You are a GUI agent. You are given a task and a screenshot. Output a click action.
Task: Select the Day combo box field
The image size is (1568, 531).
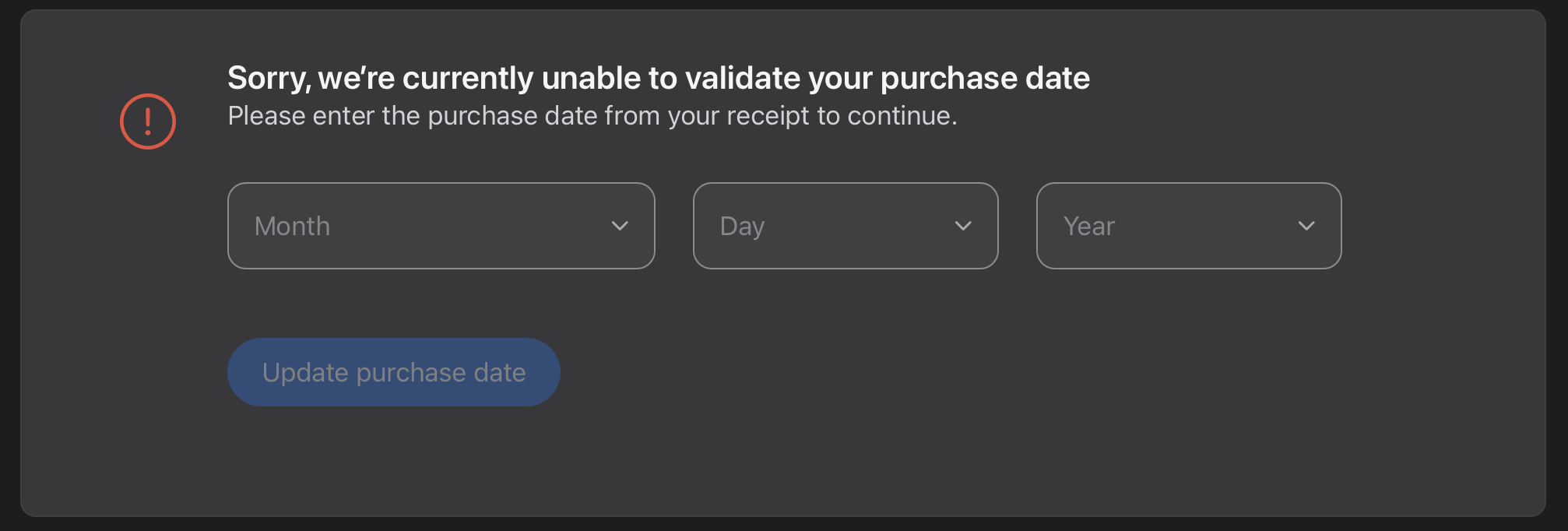click(845, 226)
